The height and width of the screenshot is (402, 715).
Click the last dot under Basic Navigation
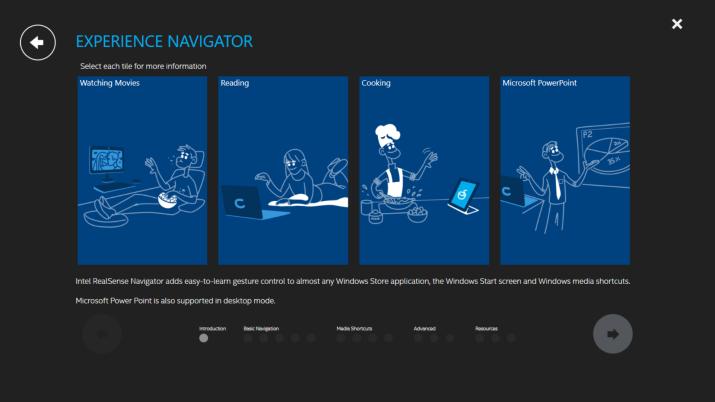click(x=311, y=338)
